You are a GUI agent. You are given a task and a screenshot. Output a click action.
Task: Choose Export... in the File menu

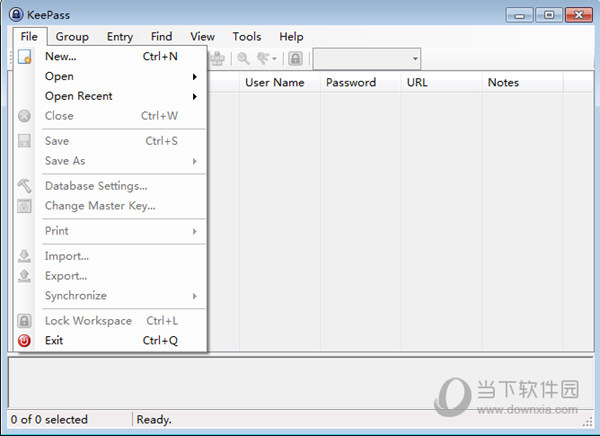[111, 276]
